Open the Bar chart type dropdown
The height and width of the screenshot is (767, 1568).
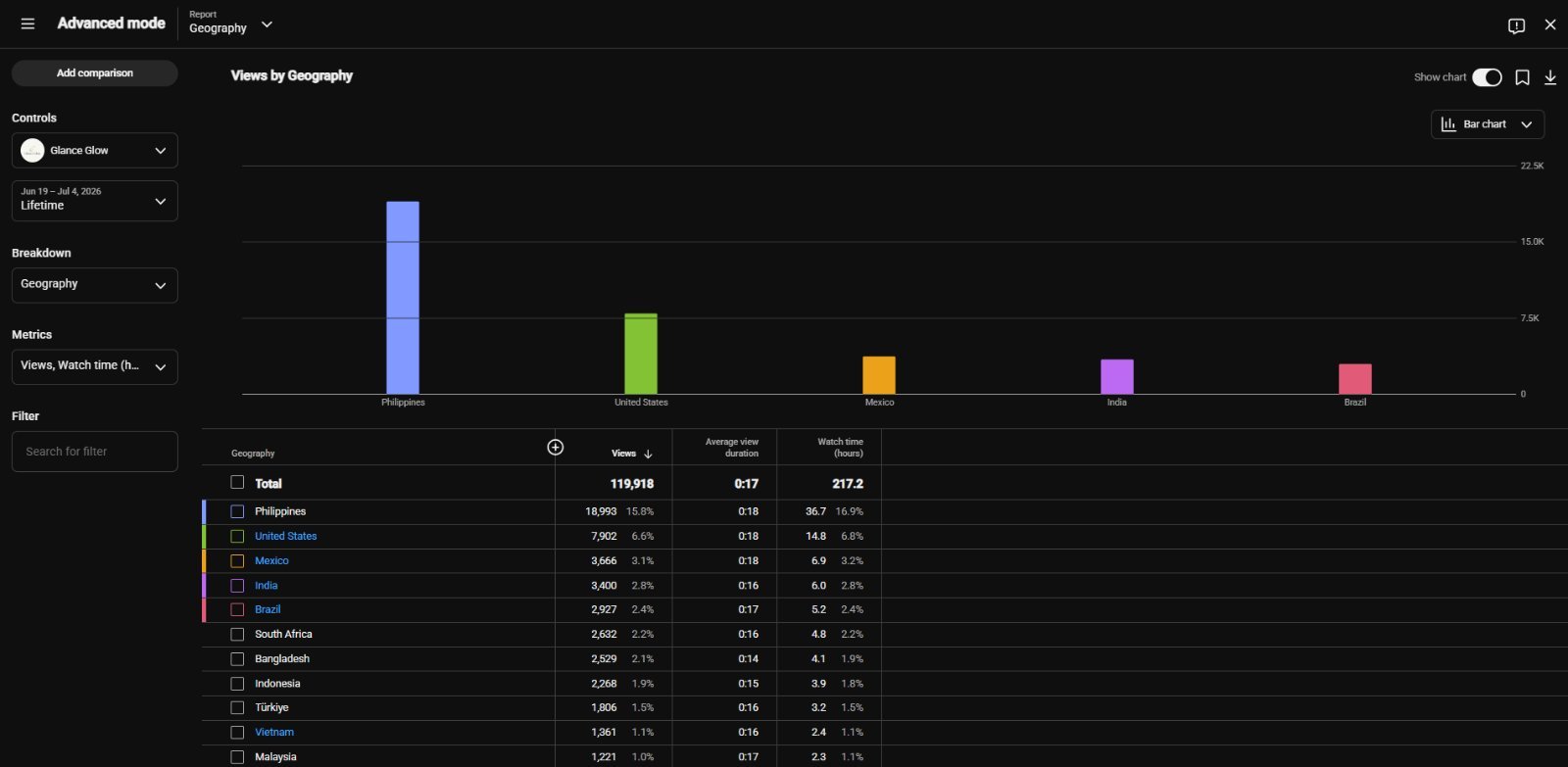coord(1488,124)
